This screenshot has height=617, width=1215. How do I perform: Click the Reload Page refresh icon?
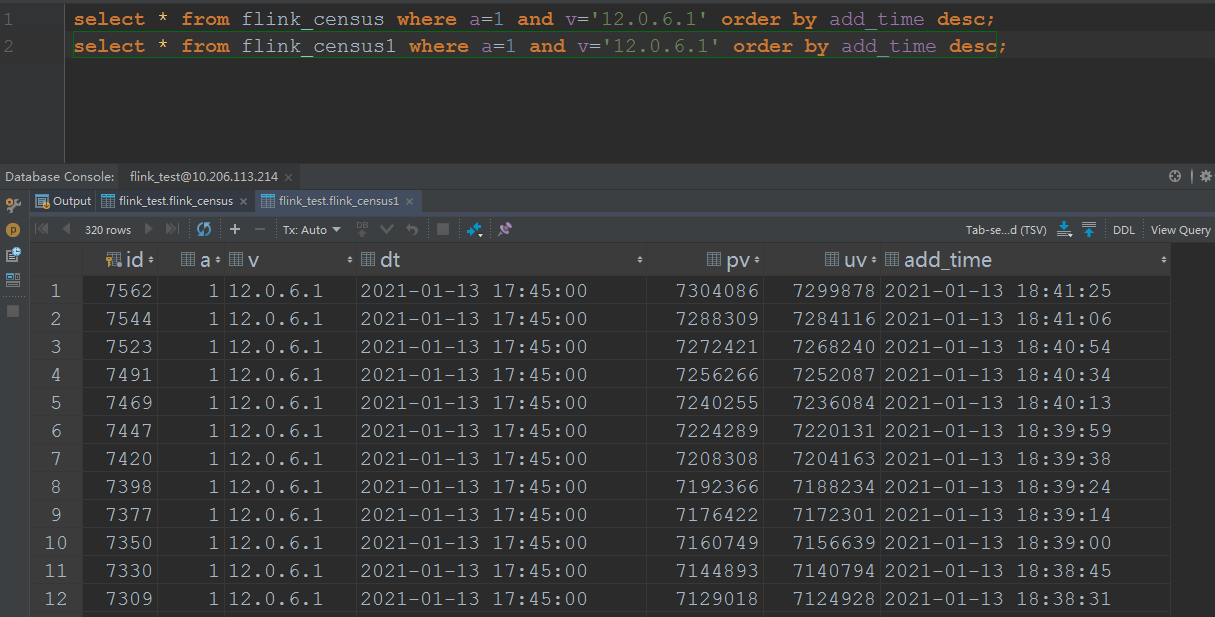pos(204,230)
